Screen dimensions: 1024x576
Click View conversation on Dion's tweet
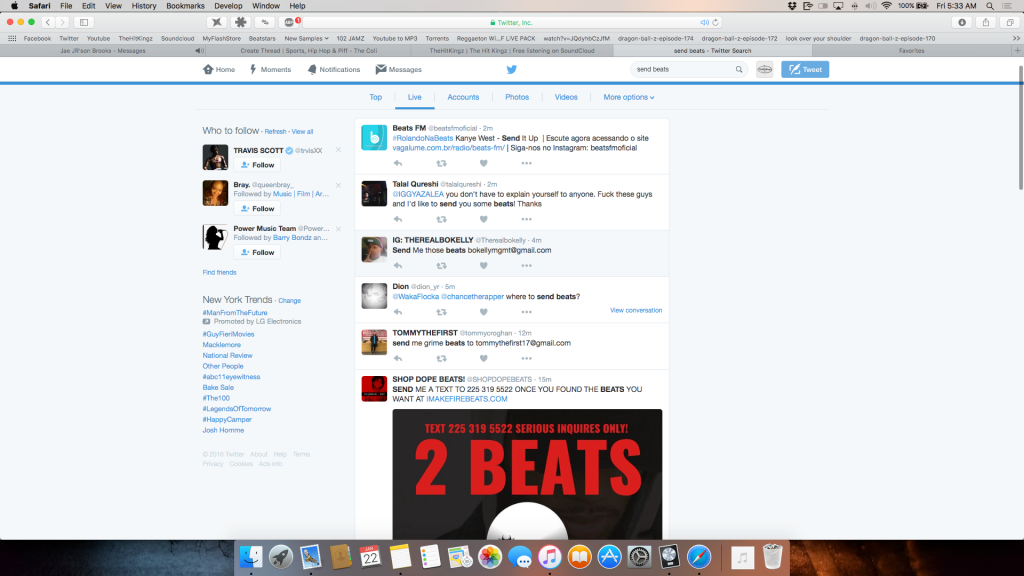pos(636,310)
